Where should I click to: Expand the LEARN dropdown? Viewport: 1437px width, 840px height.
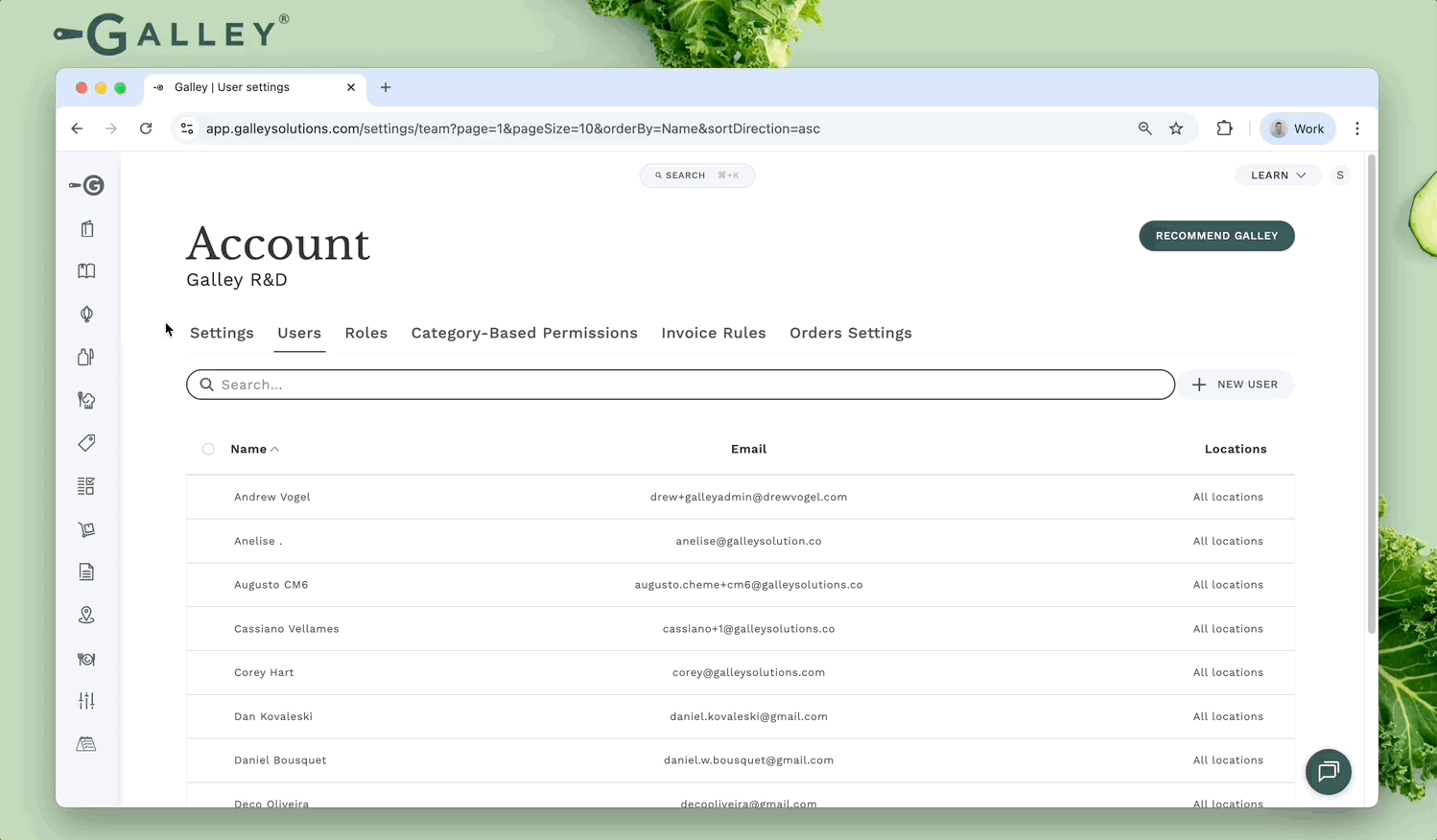coord(1278,175)
